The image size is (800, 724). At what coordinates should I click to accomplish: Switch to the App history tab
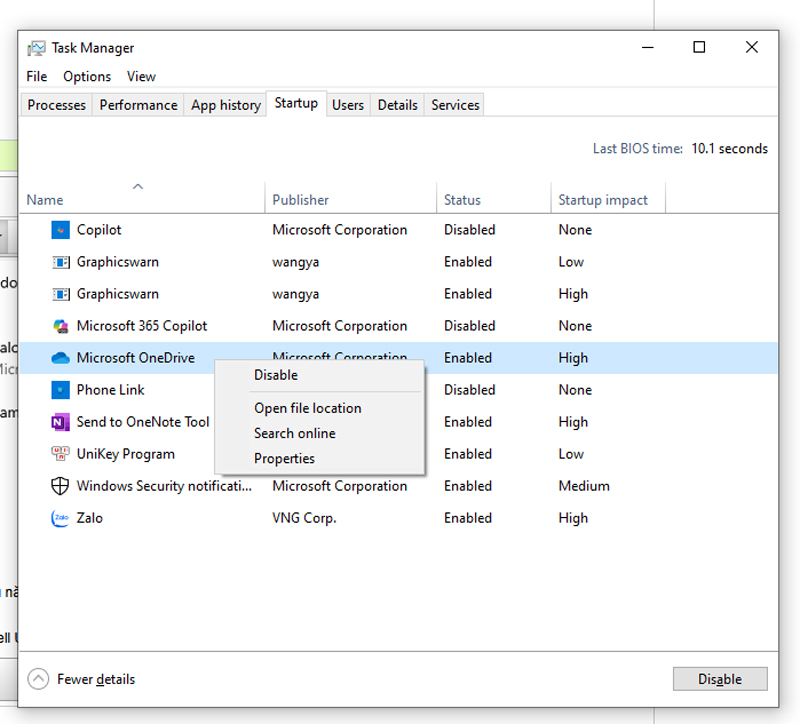(x=226, y=105)
